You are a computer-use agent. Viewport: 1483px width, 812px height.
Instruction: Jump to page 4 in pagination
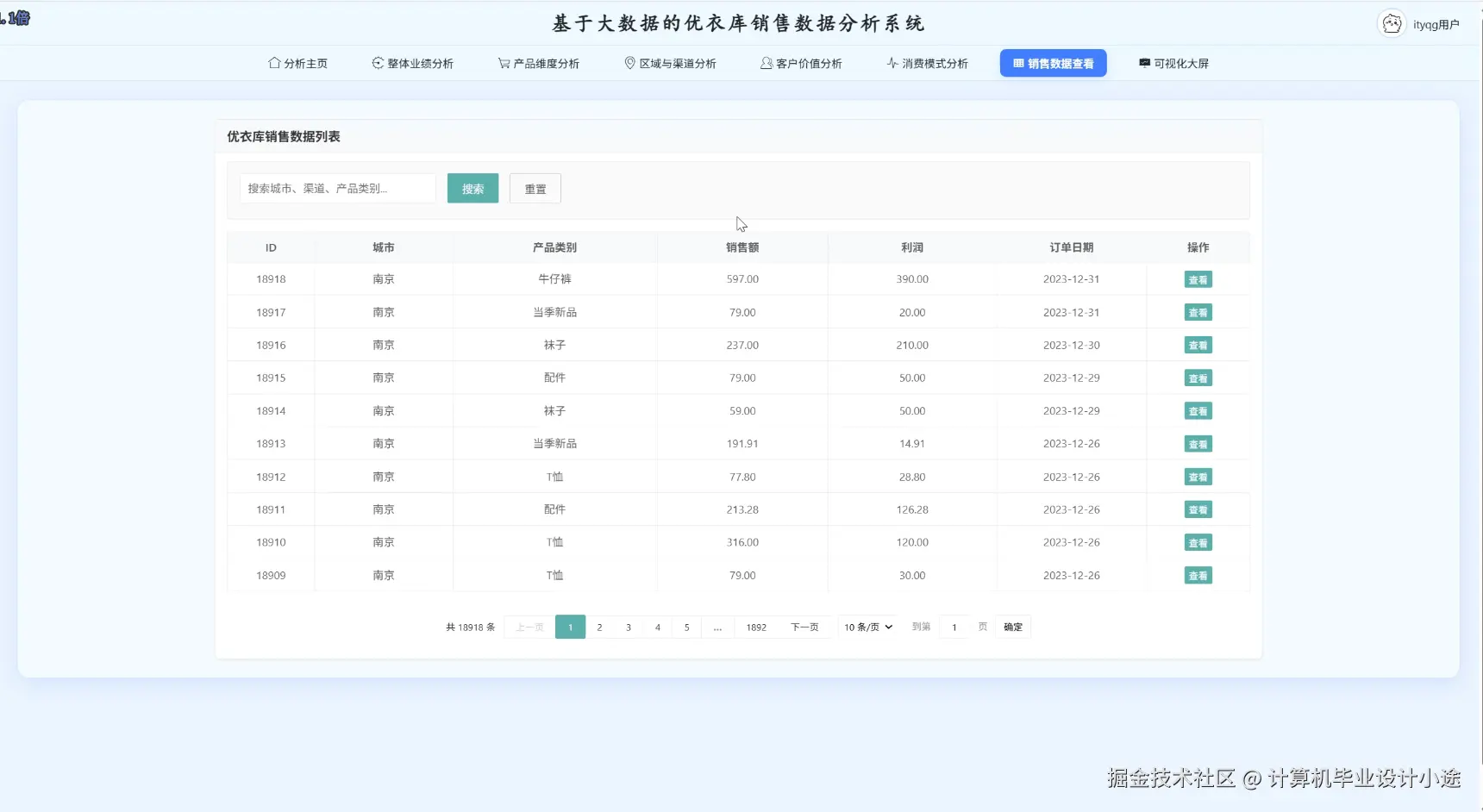point(658,627)
